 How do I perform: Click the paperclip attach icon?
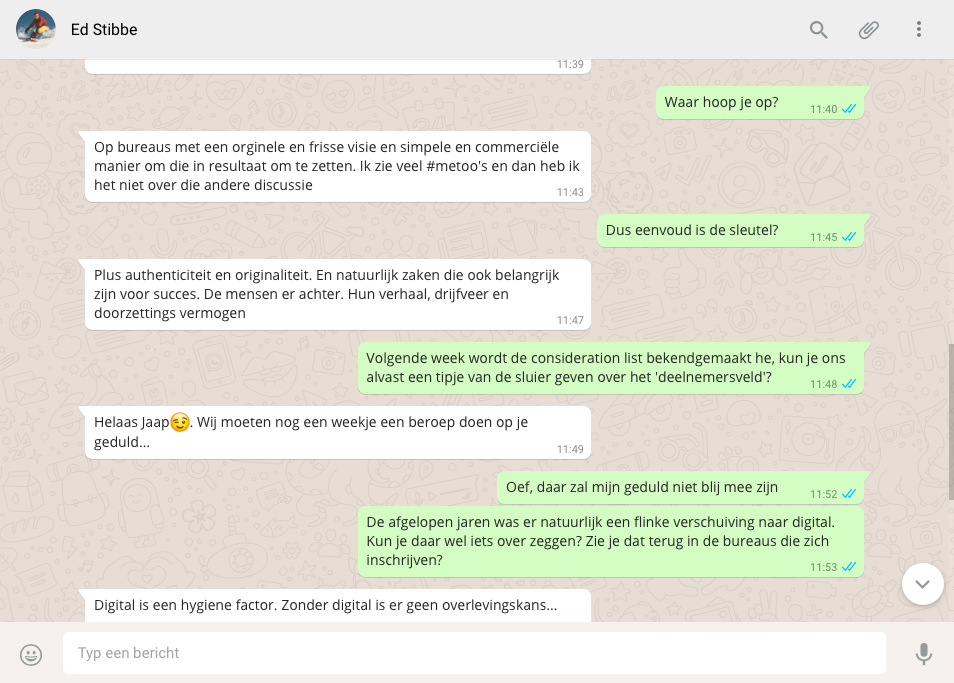(868, 29)
